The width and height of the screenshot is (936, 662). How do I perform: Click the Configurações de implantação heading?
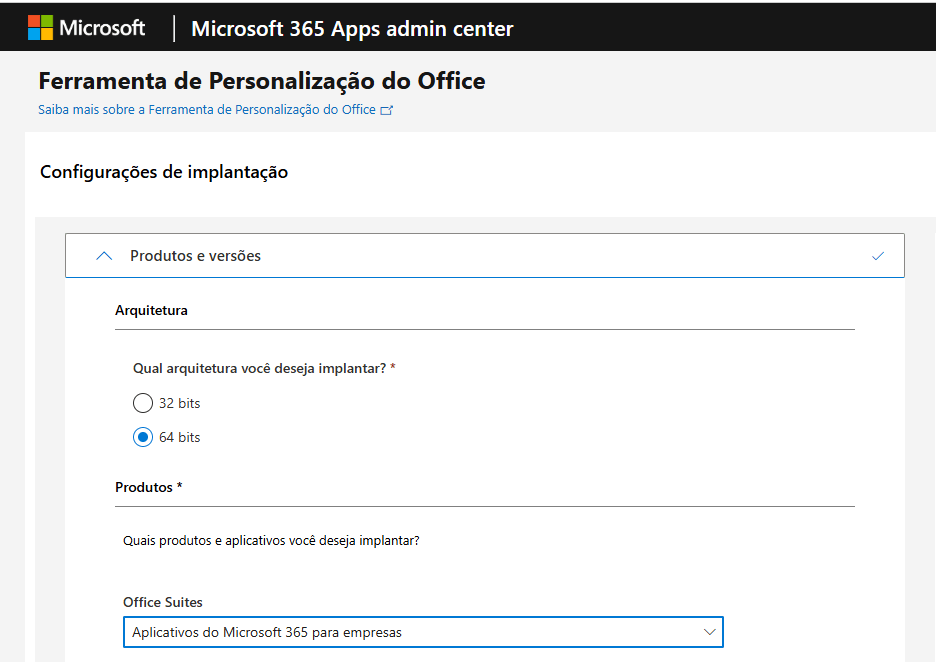[x=163, y=171]
